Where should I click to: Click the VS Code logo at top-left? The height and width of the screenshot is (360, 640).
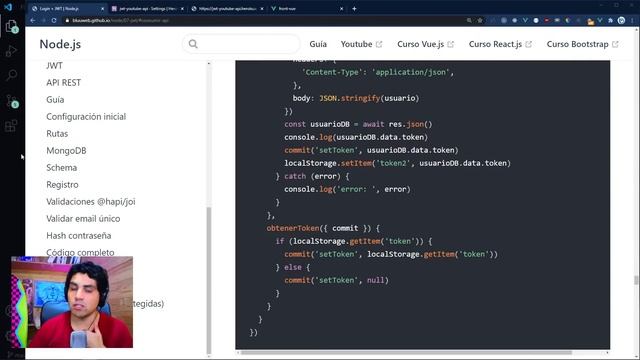[x=8, y=7]
